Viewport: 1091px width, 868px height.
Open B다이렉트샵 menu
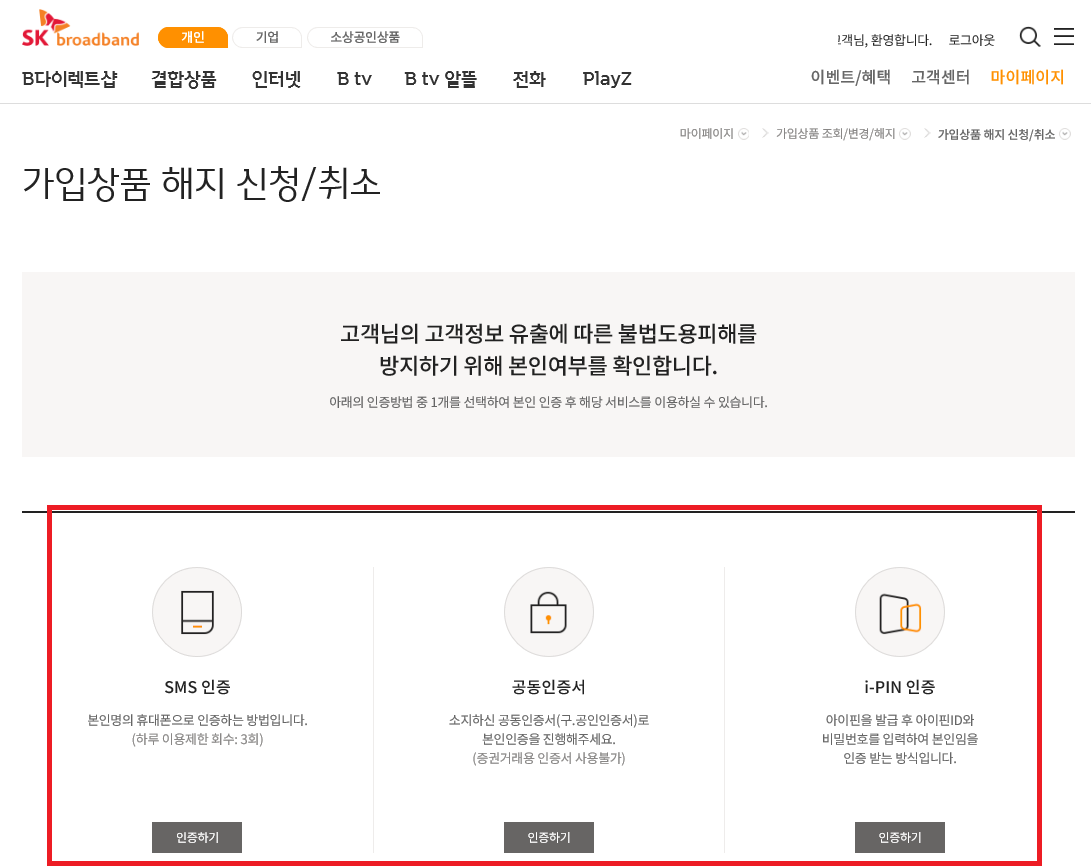click(x=70, y=79)
